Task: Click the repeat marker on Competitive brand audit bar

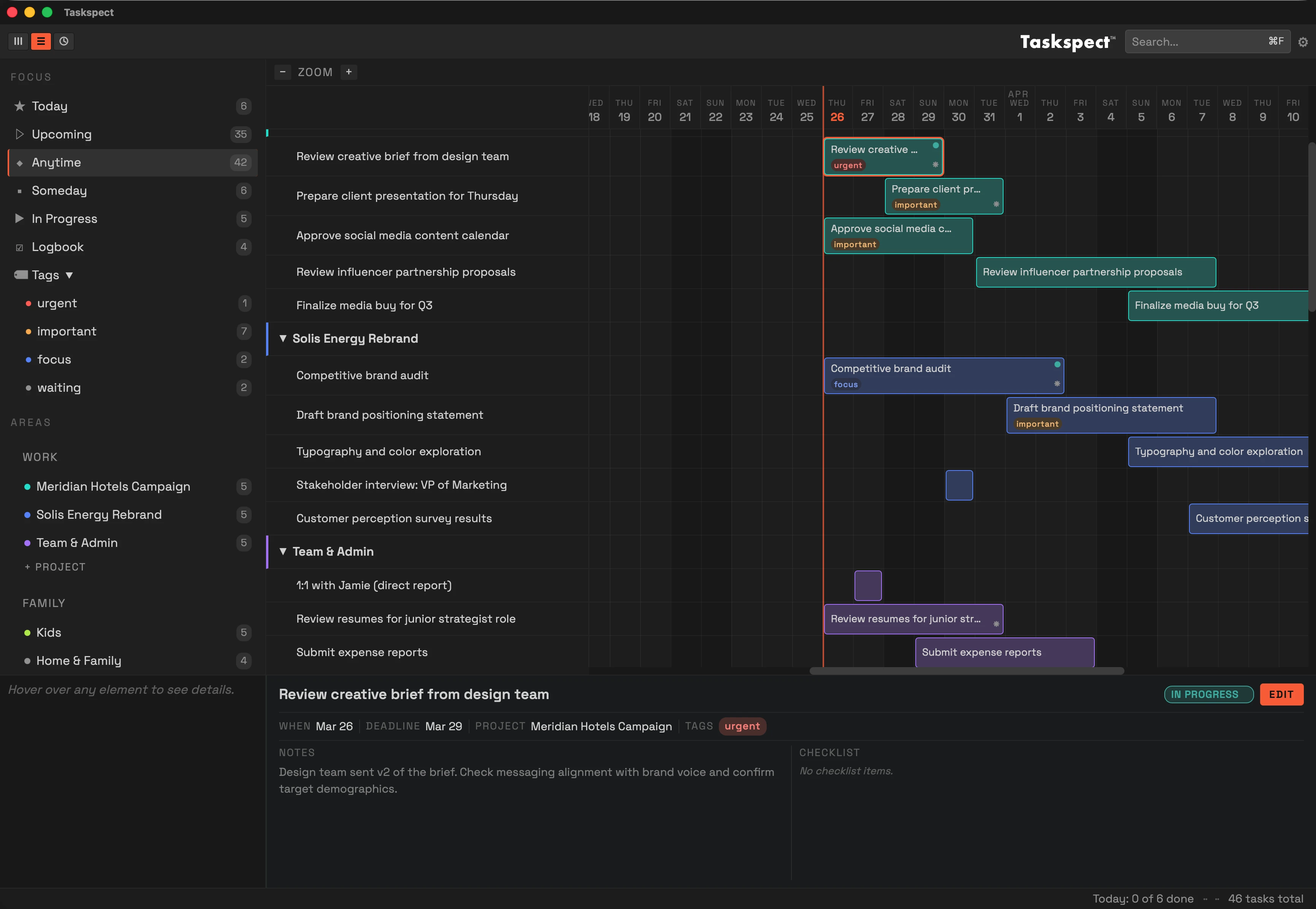Action: point(1057,383)
